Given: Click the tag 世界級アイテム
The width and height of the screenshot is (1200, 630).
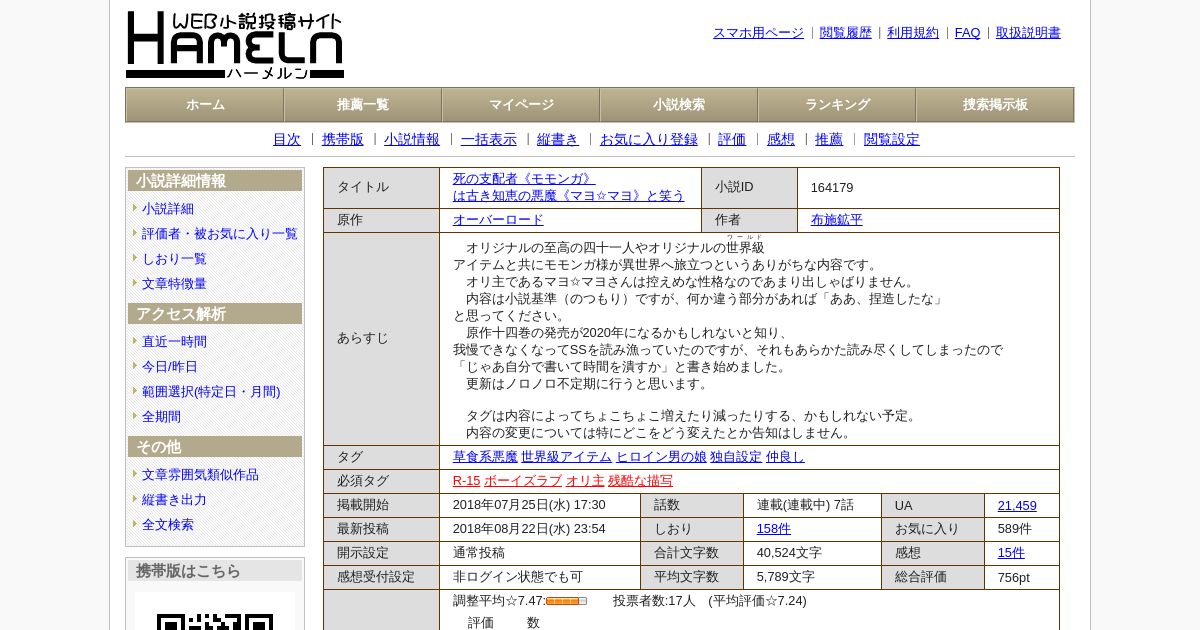Looking at the screenshot, I should coord(566,457).
